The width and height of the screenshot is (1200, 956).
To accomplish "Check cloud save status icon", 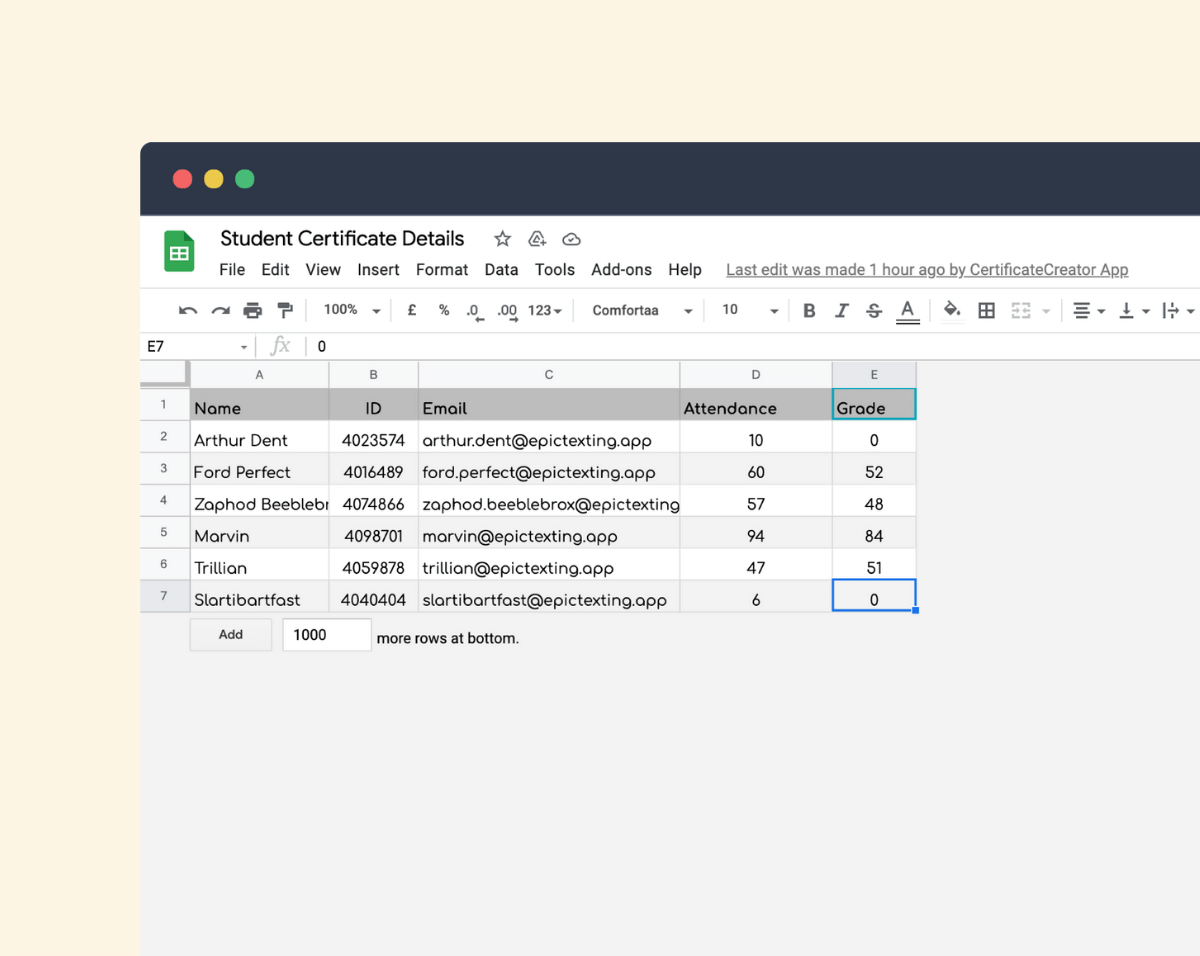I will coord(572,239).
